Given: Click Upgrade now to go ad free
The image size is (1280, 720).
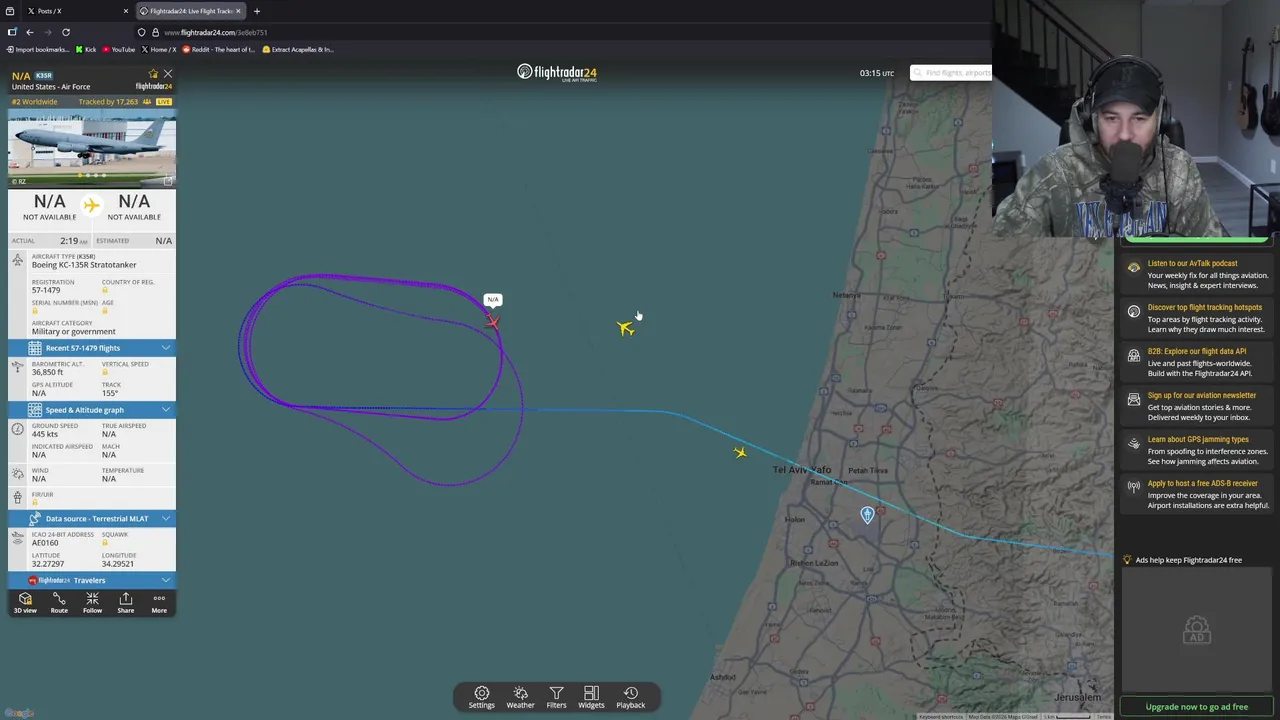Looking at the screenshot, I should (x=1197, y=707).
